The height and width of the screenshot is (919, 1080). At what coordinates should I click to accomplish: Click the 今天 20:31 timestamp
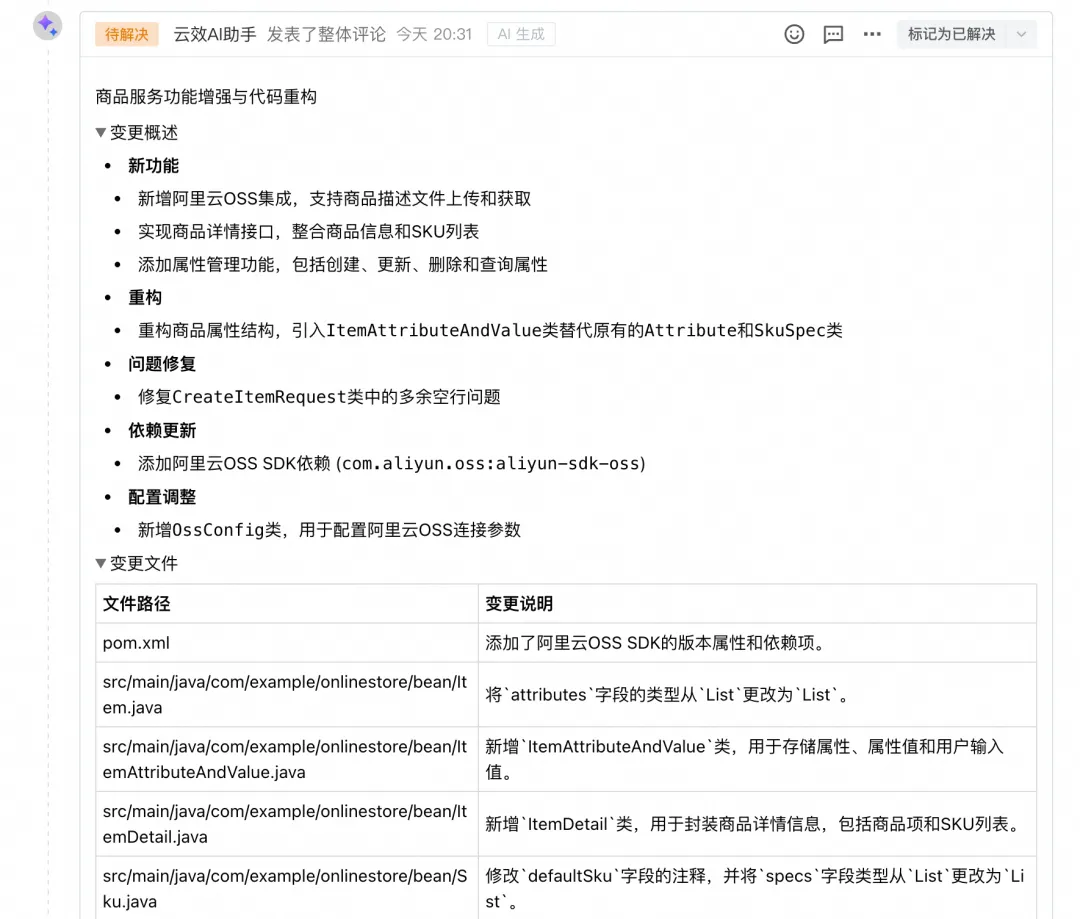pos(434,34)
